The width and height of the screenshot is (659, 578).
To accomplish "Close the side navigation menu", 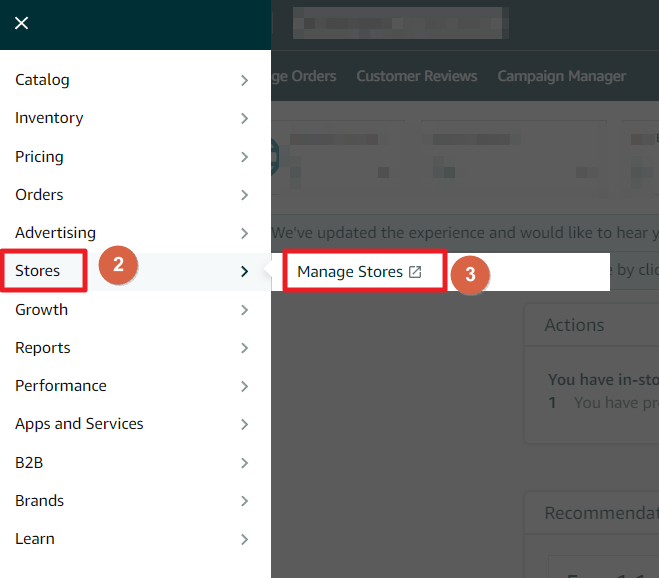I will 21,23.
